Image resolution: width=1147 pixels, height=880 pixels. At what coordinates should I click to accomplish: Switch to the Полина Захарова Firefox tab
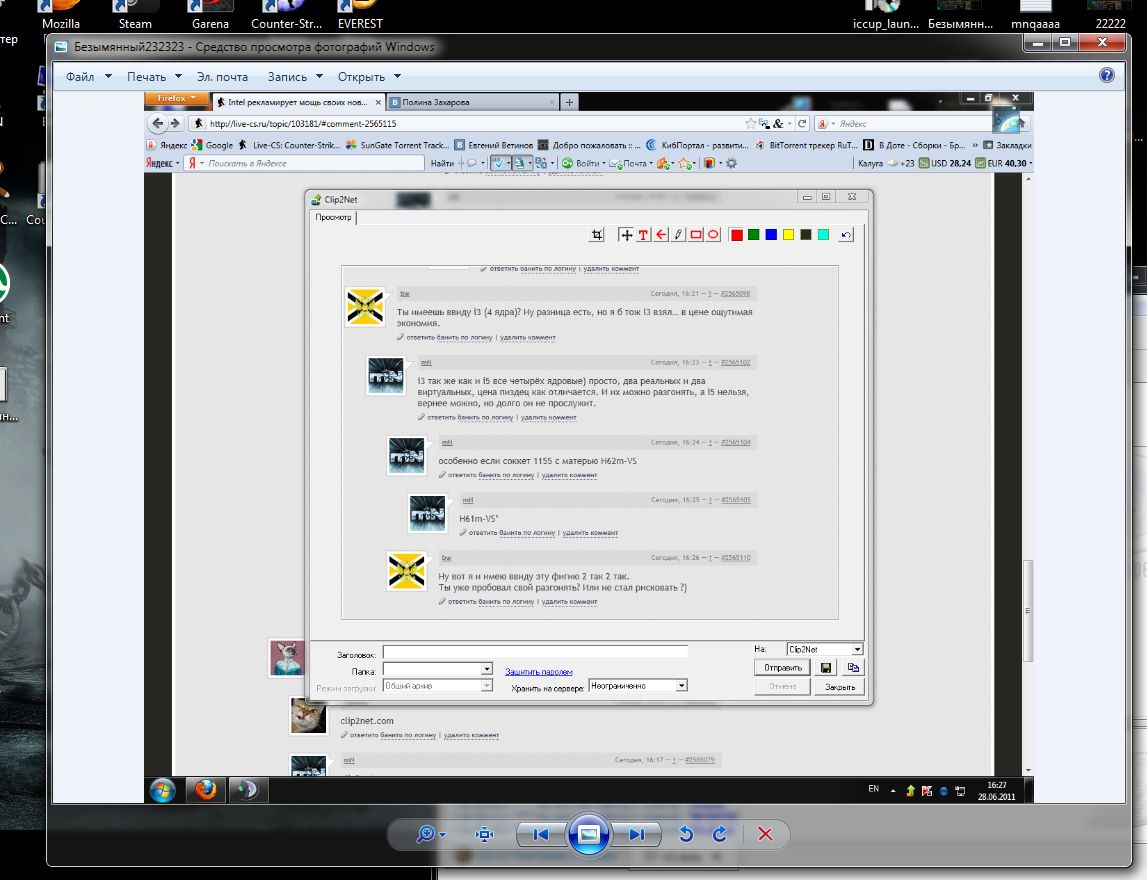473,102
